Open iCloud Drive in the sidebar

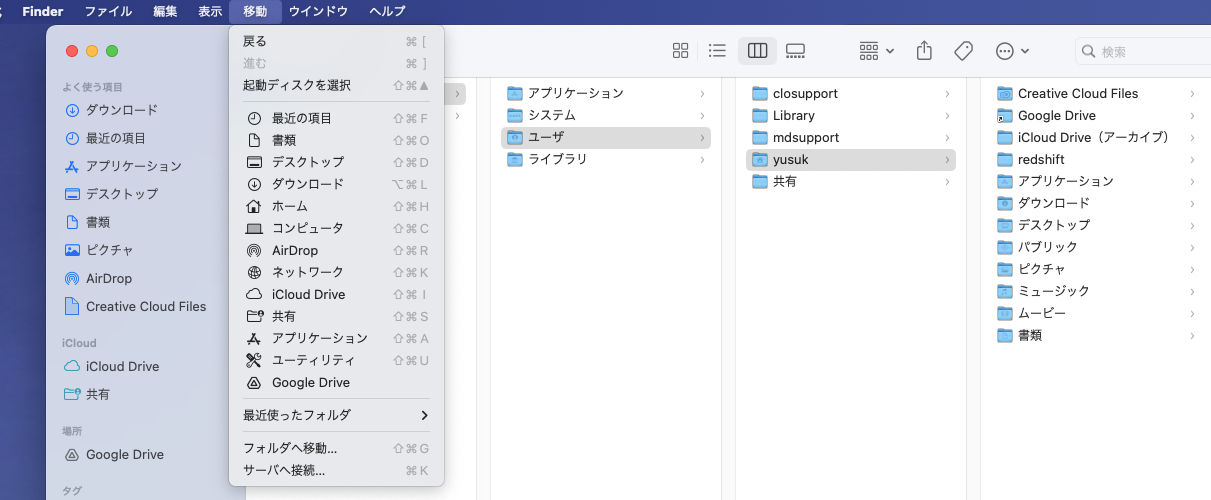point(122,366)
